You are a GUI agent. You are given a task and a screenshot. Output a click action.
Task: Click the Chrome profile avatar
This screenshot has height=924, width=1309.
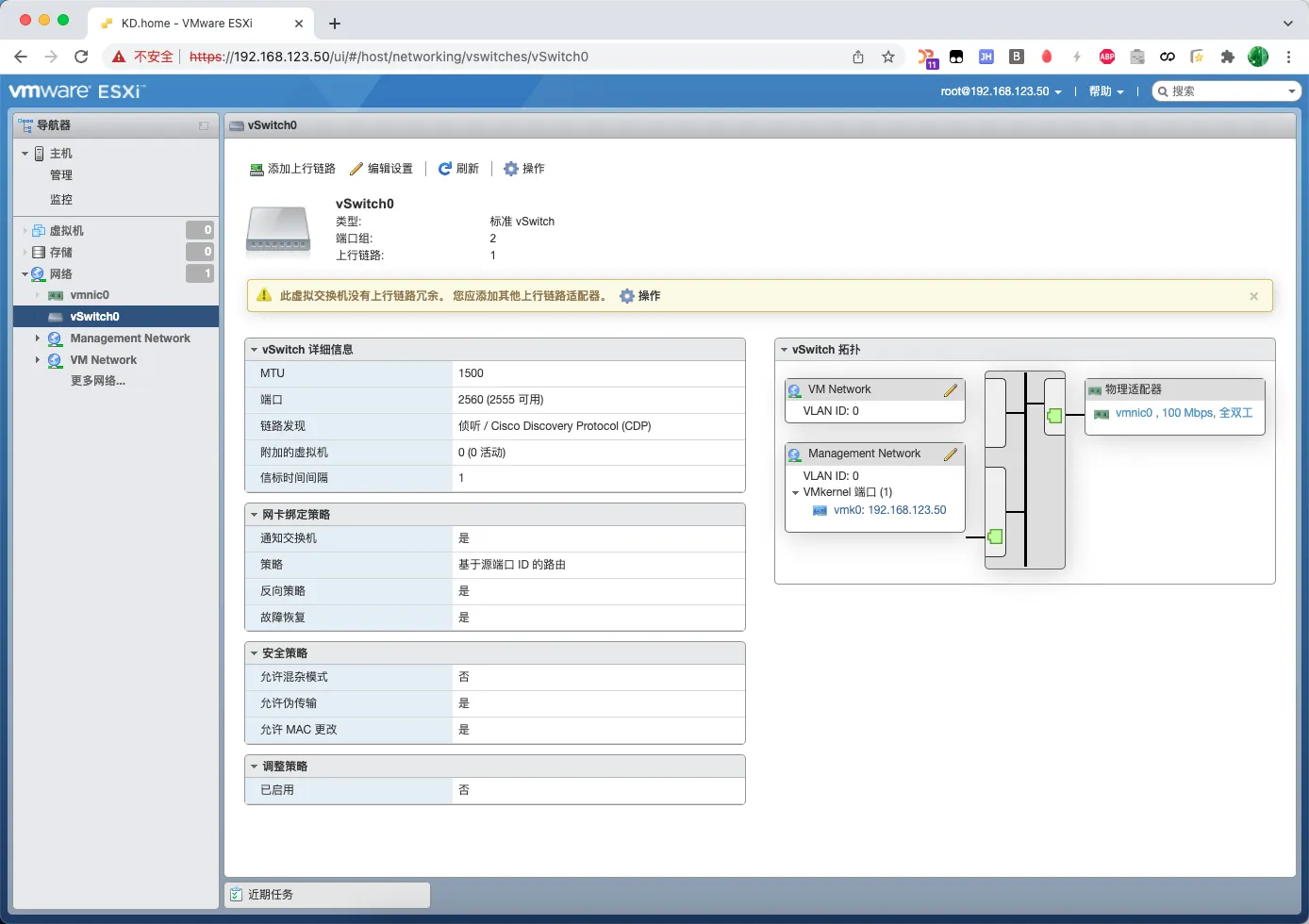tap(1258, 57)
